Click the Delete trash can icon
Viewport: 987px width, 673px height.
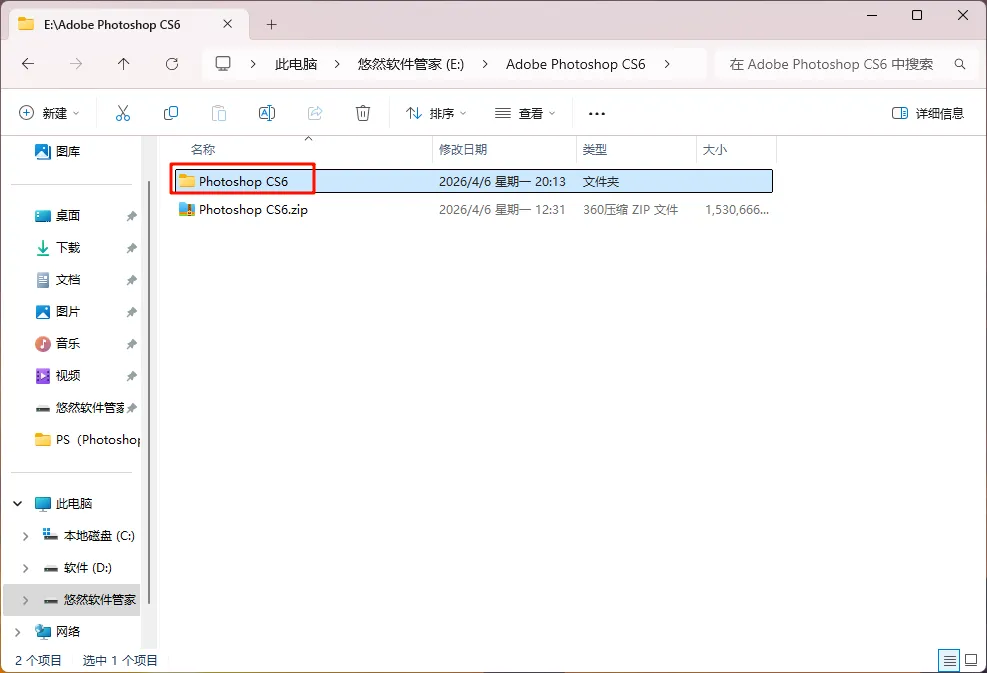click(363, 113)
